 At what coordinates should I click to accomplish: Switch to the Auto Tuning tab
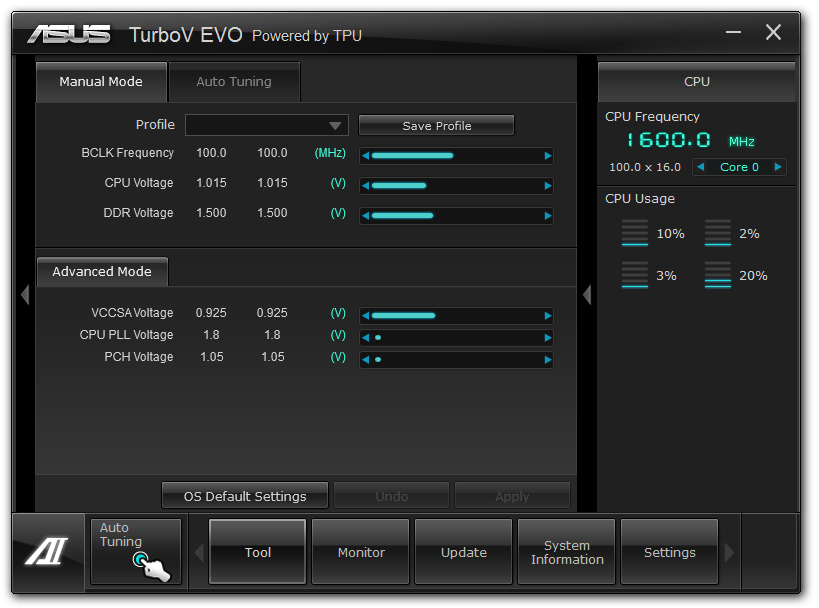coord(234,82)
